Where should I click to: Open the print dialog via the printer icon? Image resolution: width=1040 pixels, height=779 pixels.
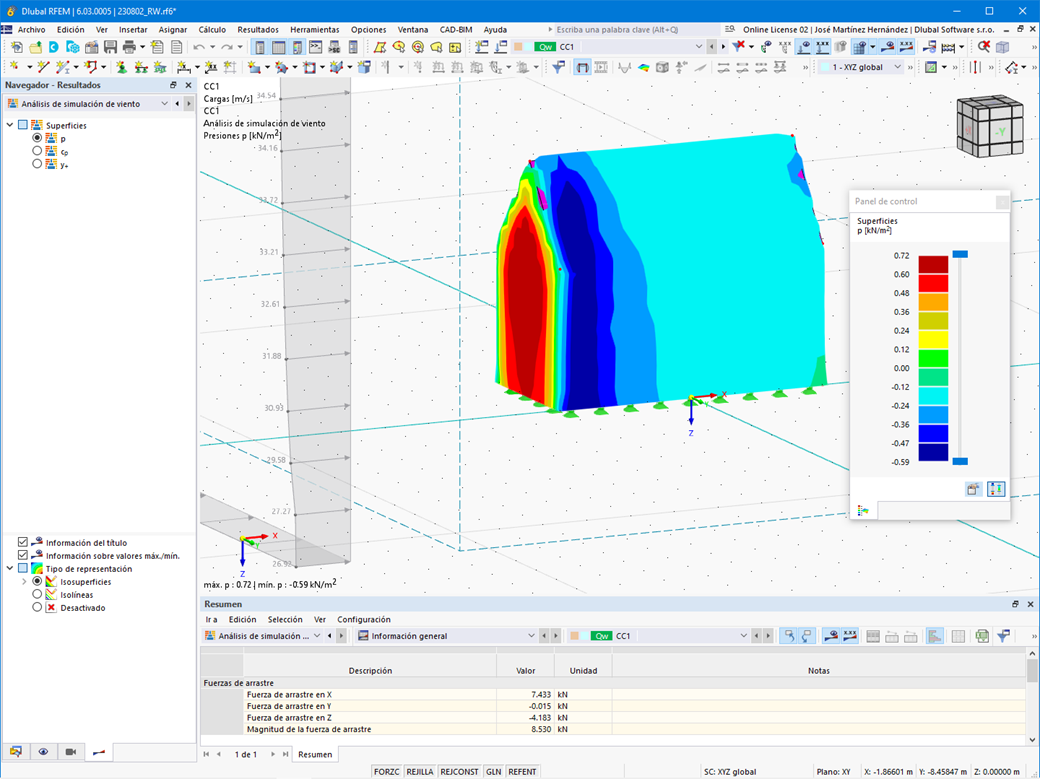(128, 47)
